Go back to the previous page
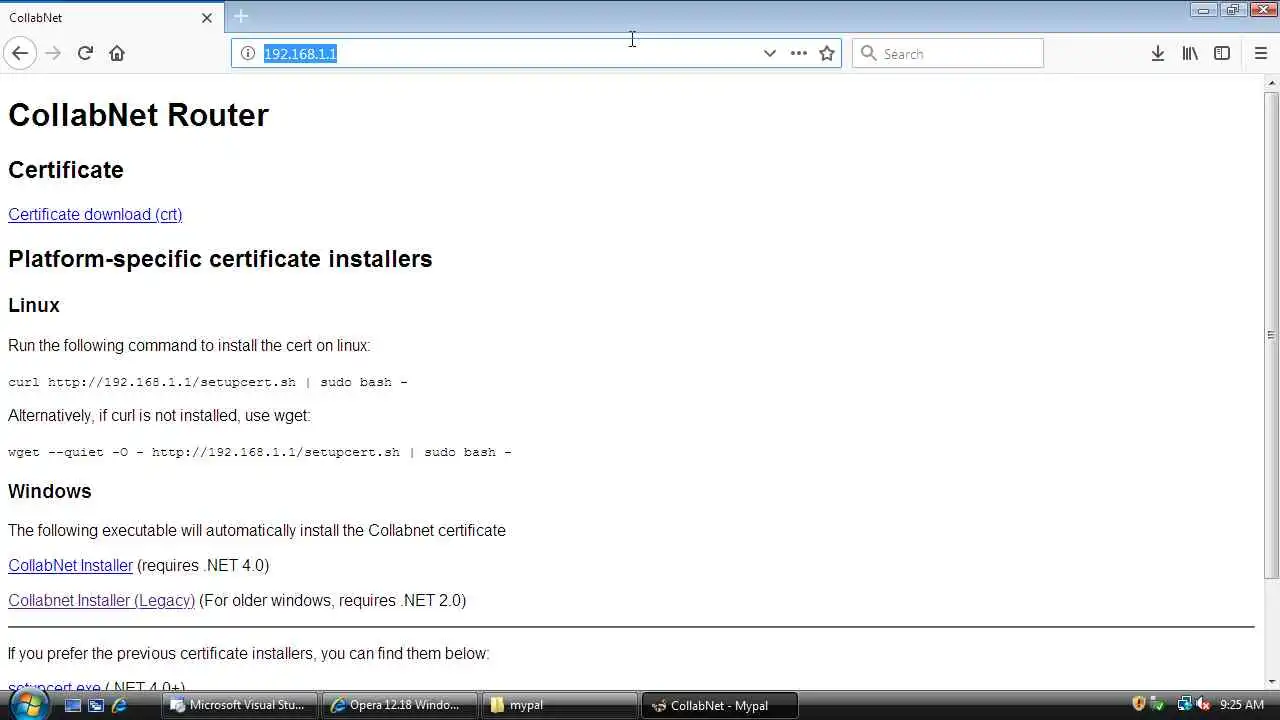 point(20,53)
